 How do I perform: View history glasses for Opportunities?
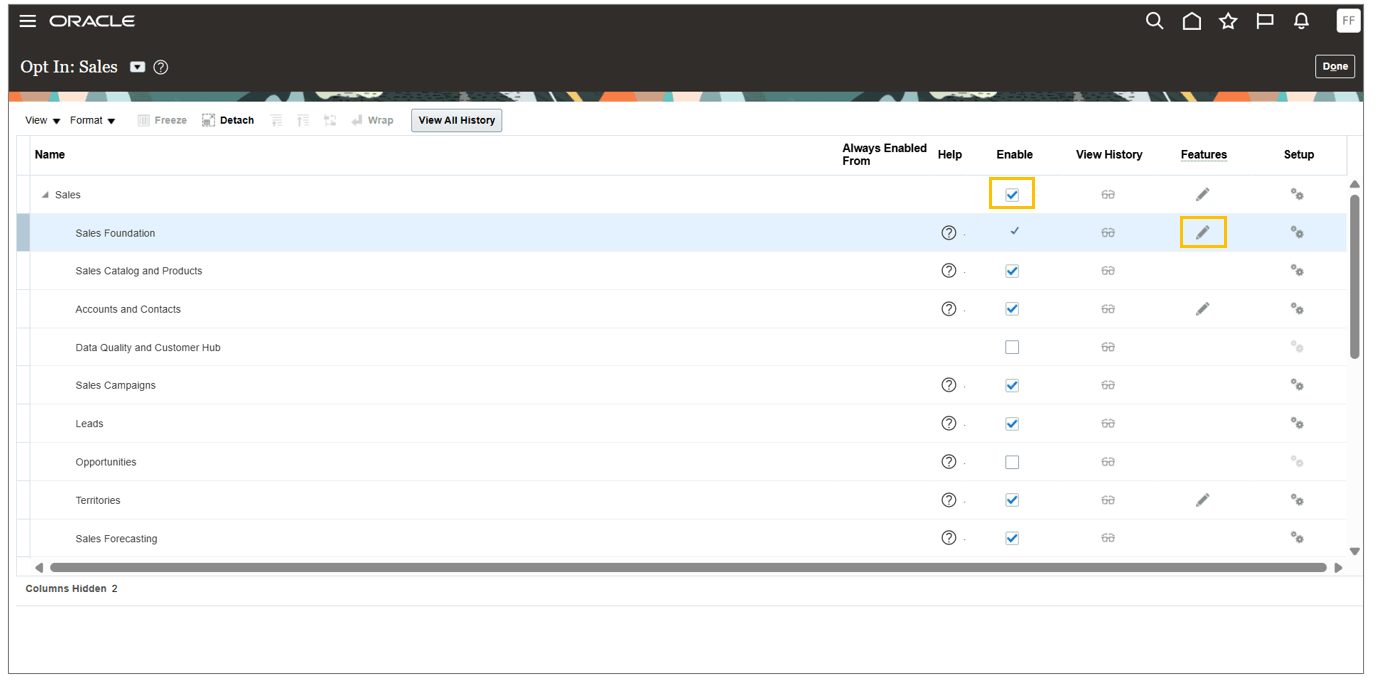tap(1108, 462)
